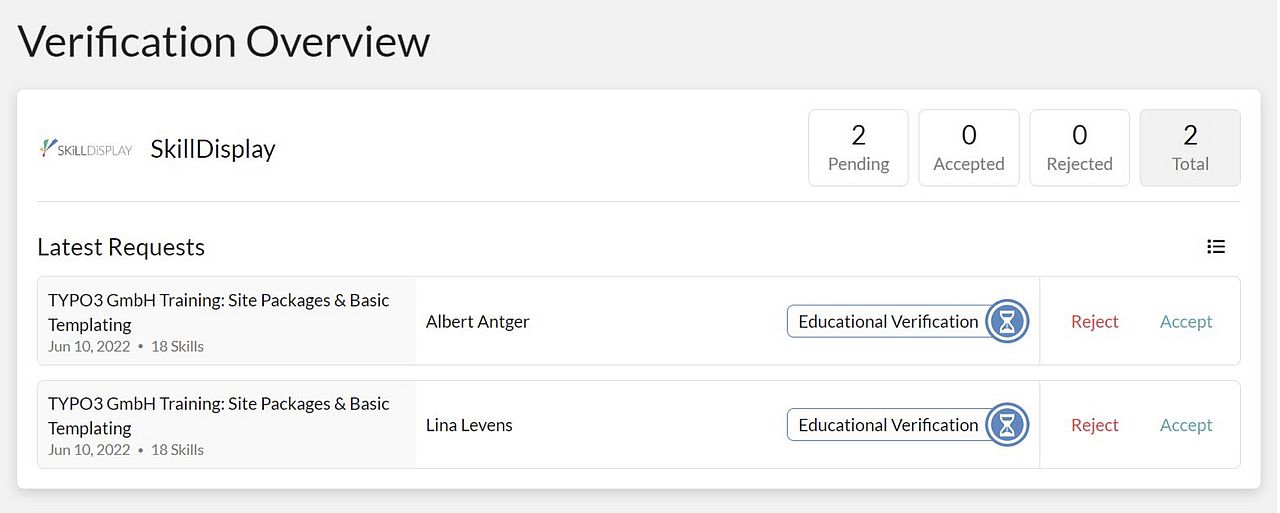Screen dimensions: 1280x513
Task: Accept Albert Antger's verification request
Action: tap(1186, 321)
